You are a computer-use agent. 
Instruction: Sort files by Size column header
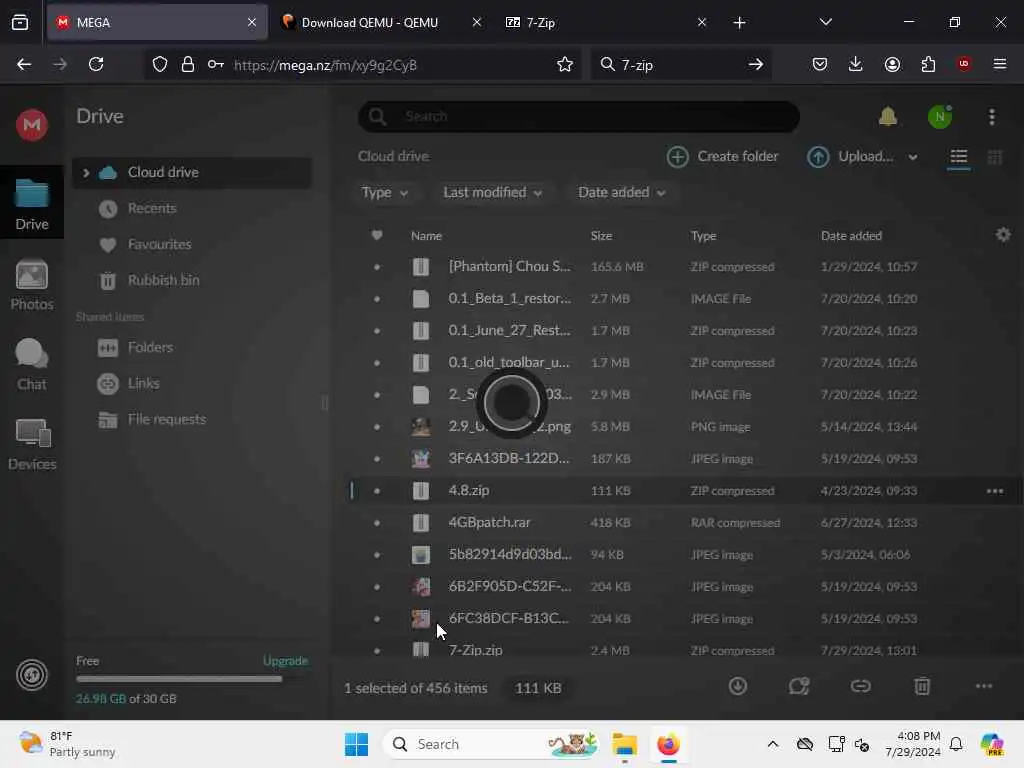point(601,236)
